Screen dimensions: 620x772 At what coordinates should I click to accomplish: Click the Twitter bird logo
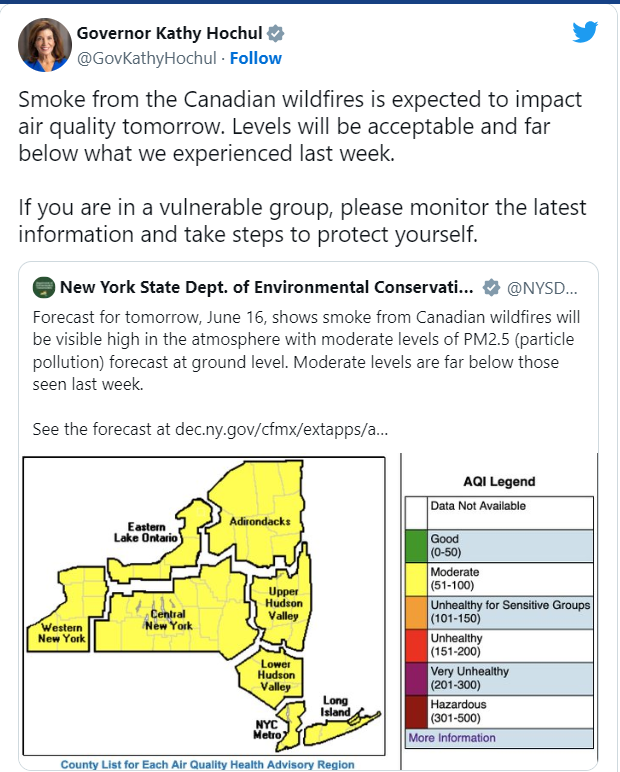[x=585, y=32]
